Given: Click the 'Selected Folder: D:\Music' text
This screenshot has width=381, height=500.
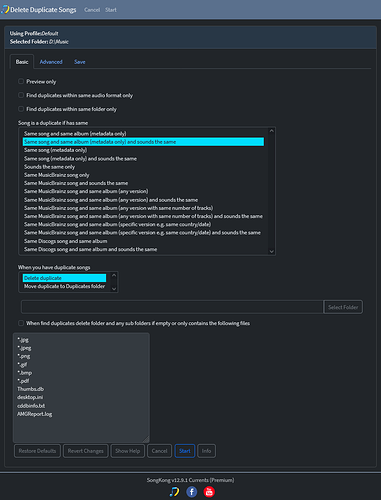Looking at the screenshot, I should coord(39,42).
